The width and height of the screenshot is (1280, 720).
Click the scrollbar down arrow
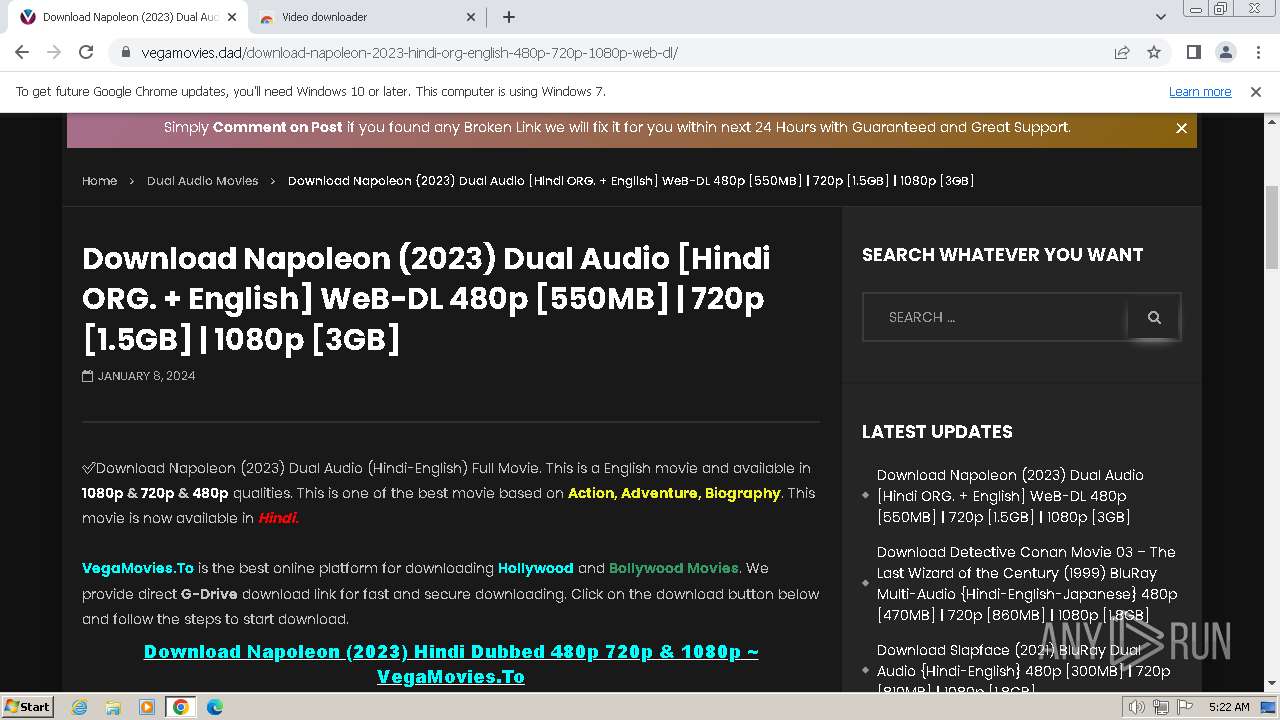click(x=1272, y=684)
